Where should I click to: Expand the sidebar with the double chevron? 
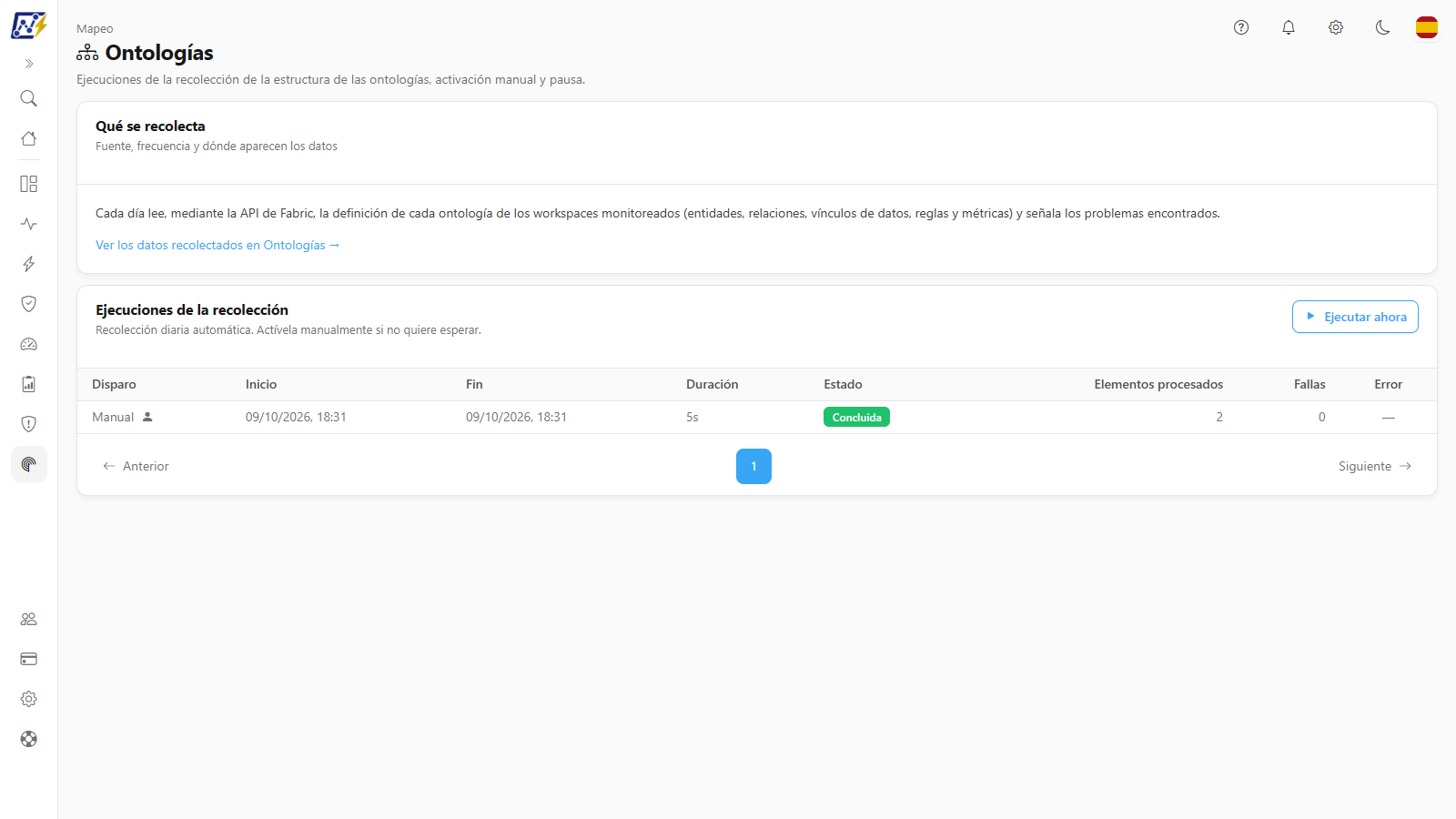(x=29, y=64)
